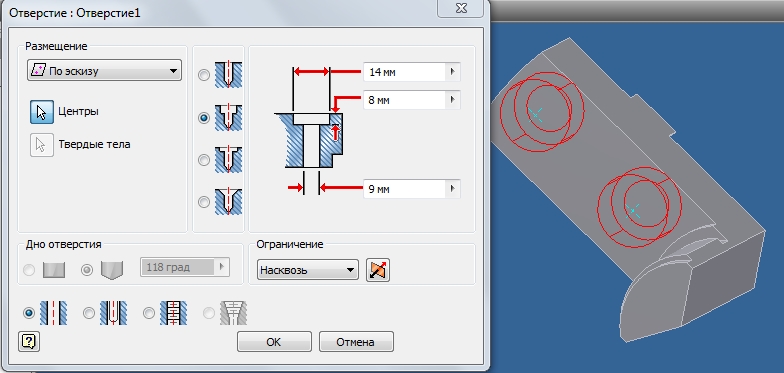The height and width of the screenshot is (373, 784).
Task: Cancel the dialog with Отмена
Action: 356,342
